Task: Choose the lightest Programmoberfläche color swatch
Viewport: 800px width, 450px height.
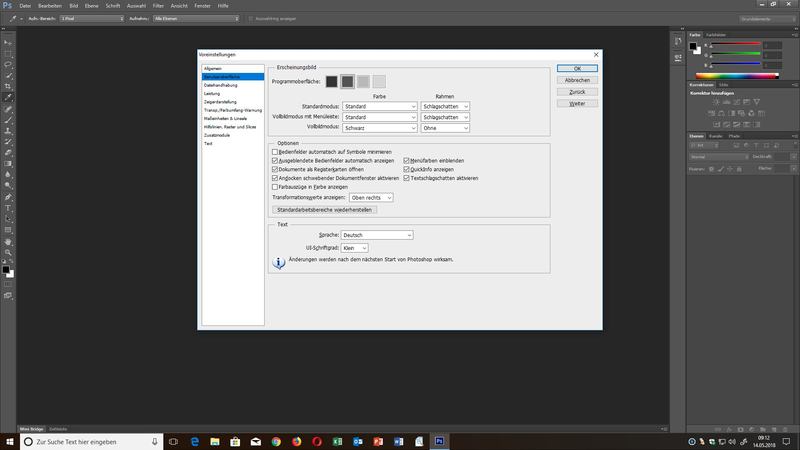Action: [x=379, y=81]
